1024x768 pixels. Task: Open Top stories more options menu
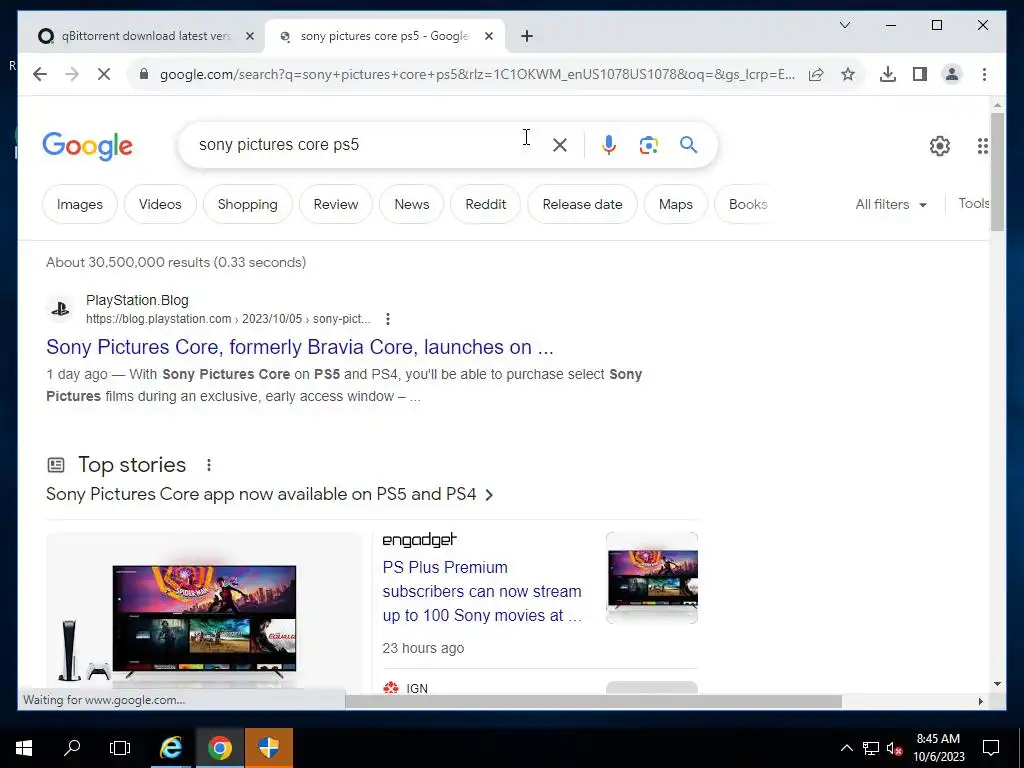pyautogui.click(x=209, y=465)
